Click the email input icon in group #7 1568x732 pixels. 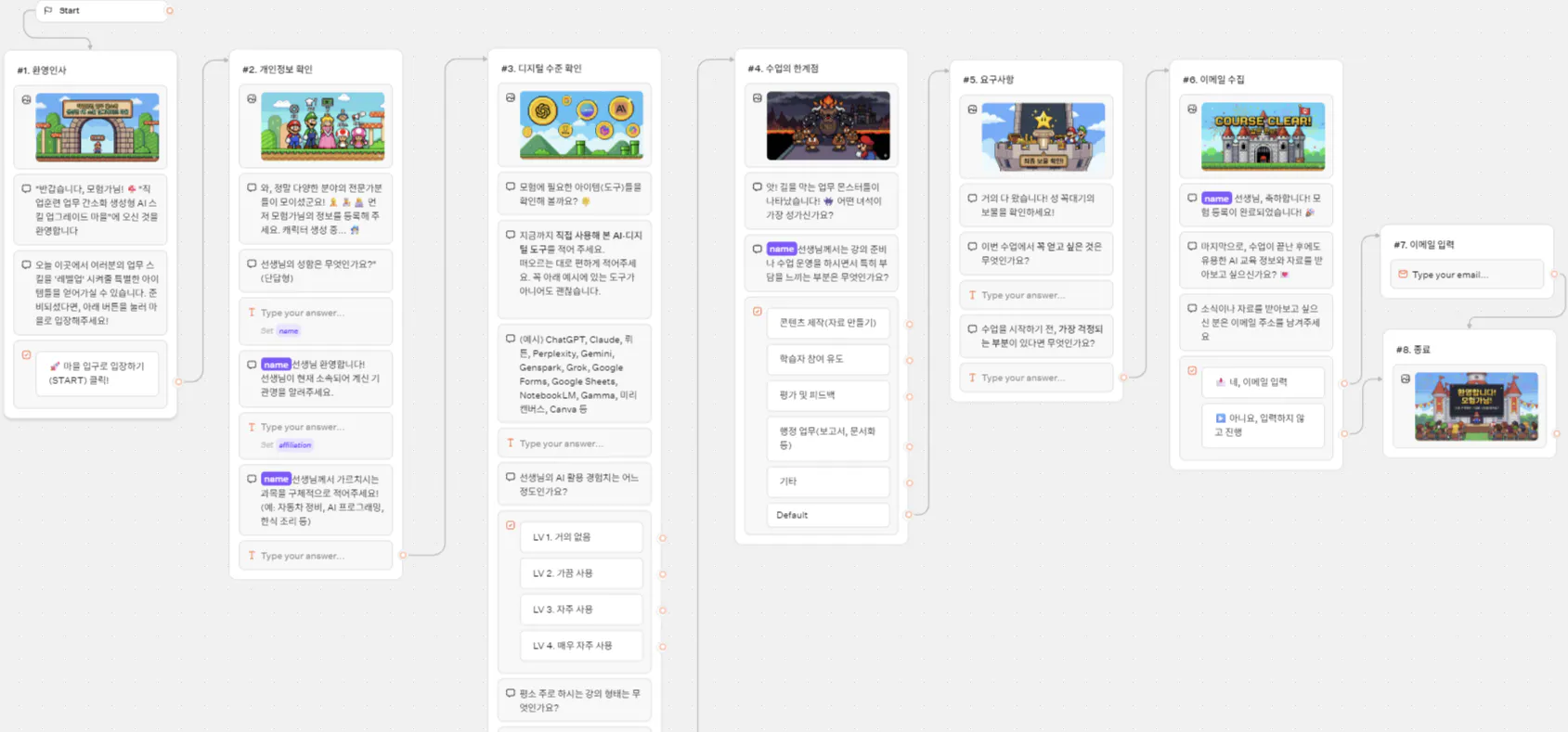[x=1403, y=275]
